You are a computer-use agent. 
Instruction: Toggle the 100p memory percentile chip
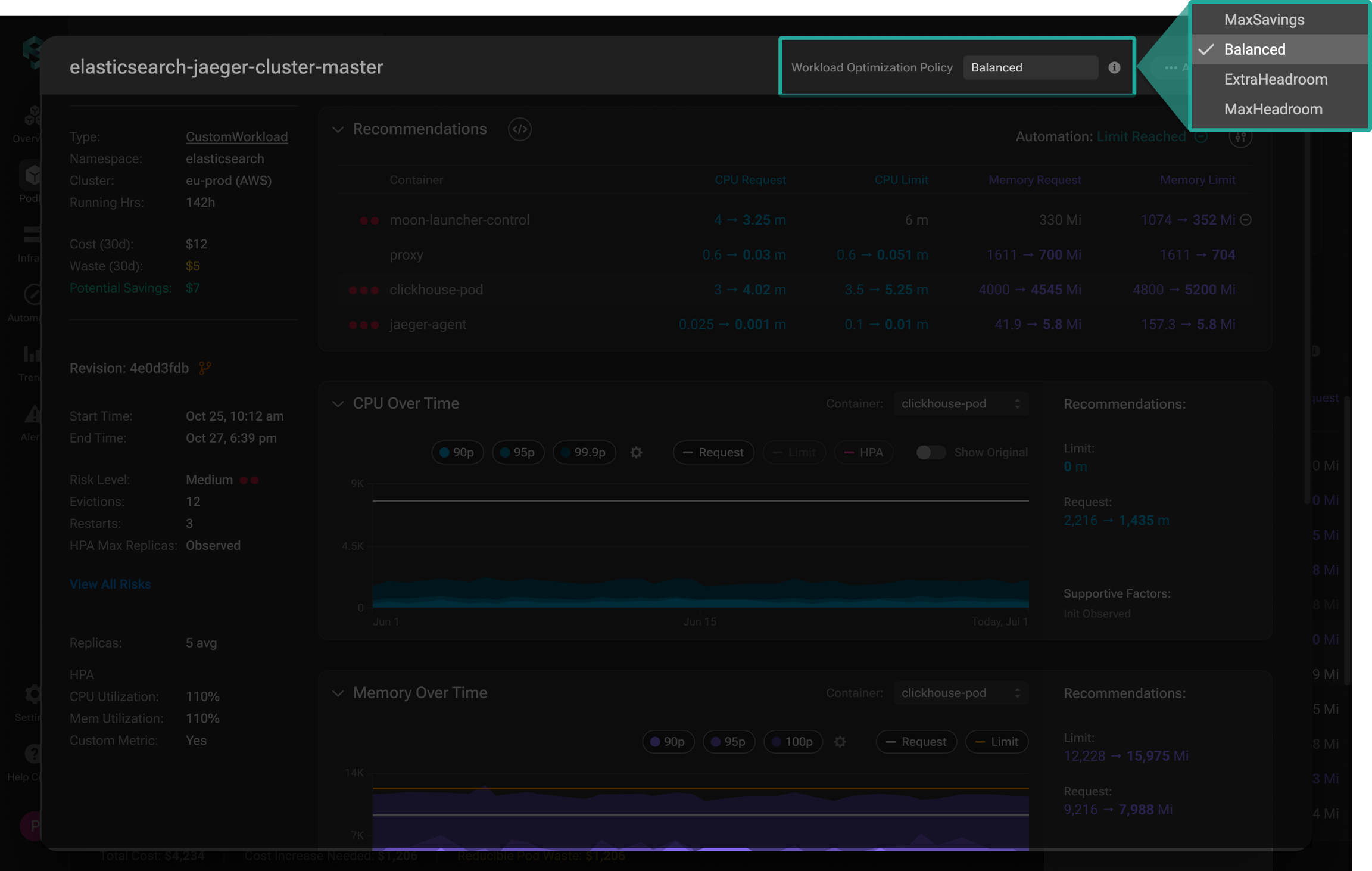click(792, 742)
